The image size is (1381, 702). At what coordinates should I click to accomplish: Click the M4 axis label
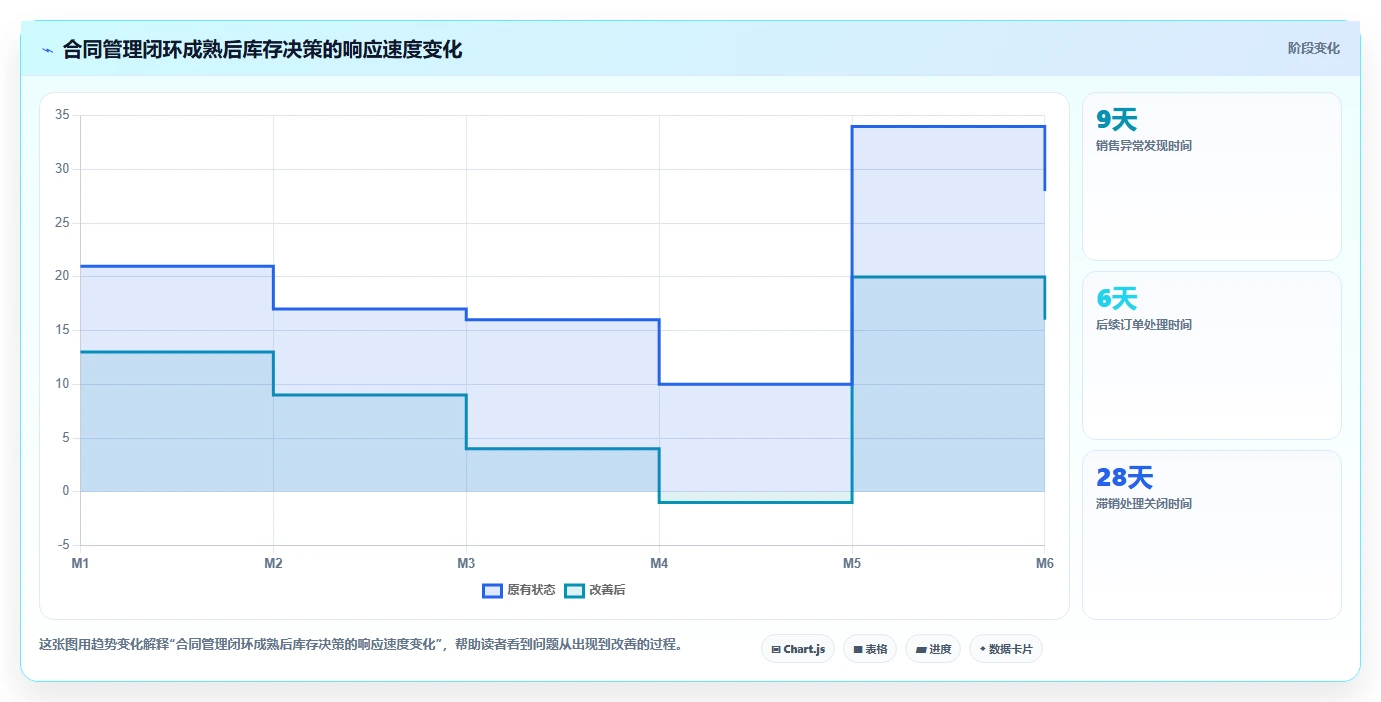659,563
